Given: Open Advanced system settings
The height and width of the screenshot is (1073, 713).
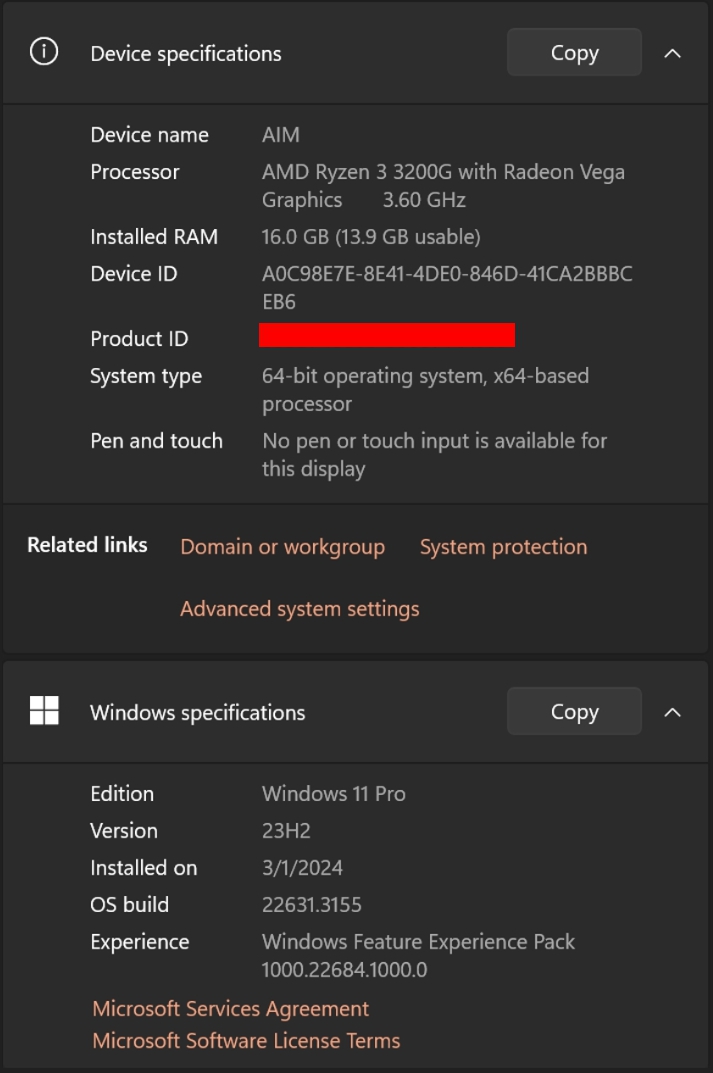Looking at the screenshot, I should [x=300, y=609].
